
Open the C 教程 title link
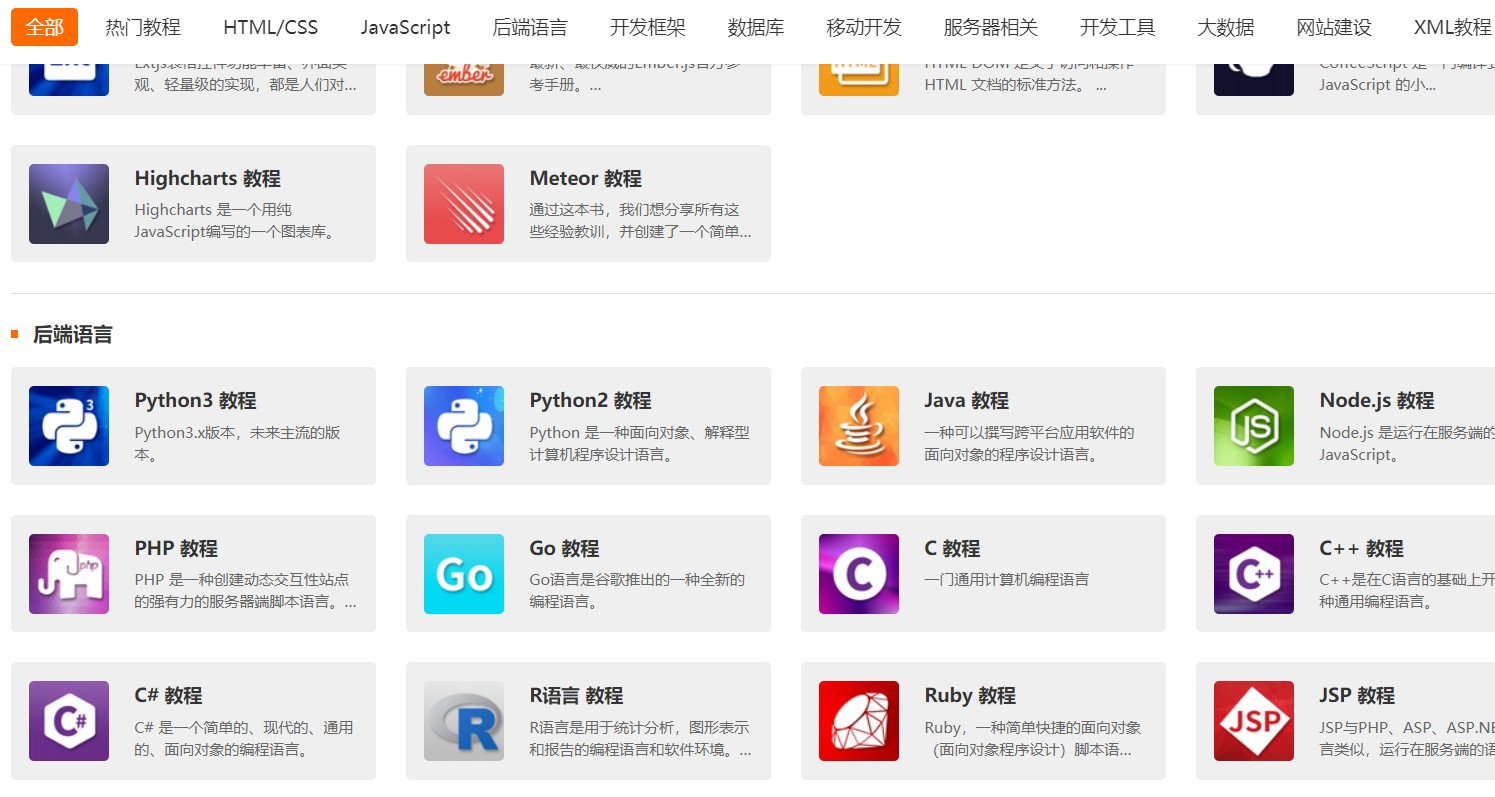point(953,549)
